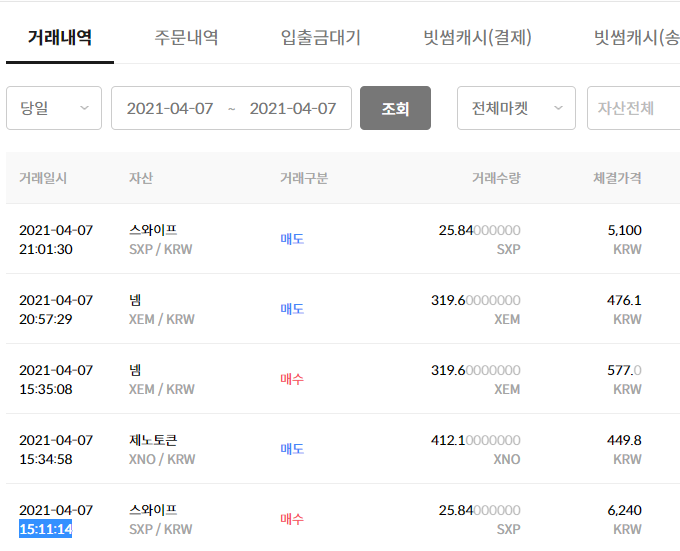
Task: Select the 15:35:08 trade timestamp
Action: point(46,389)
